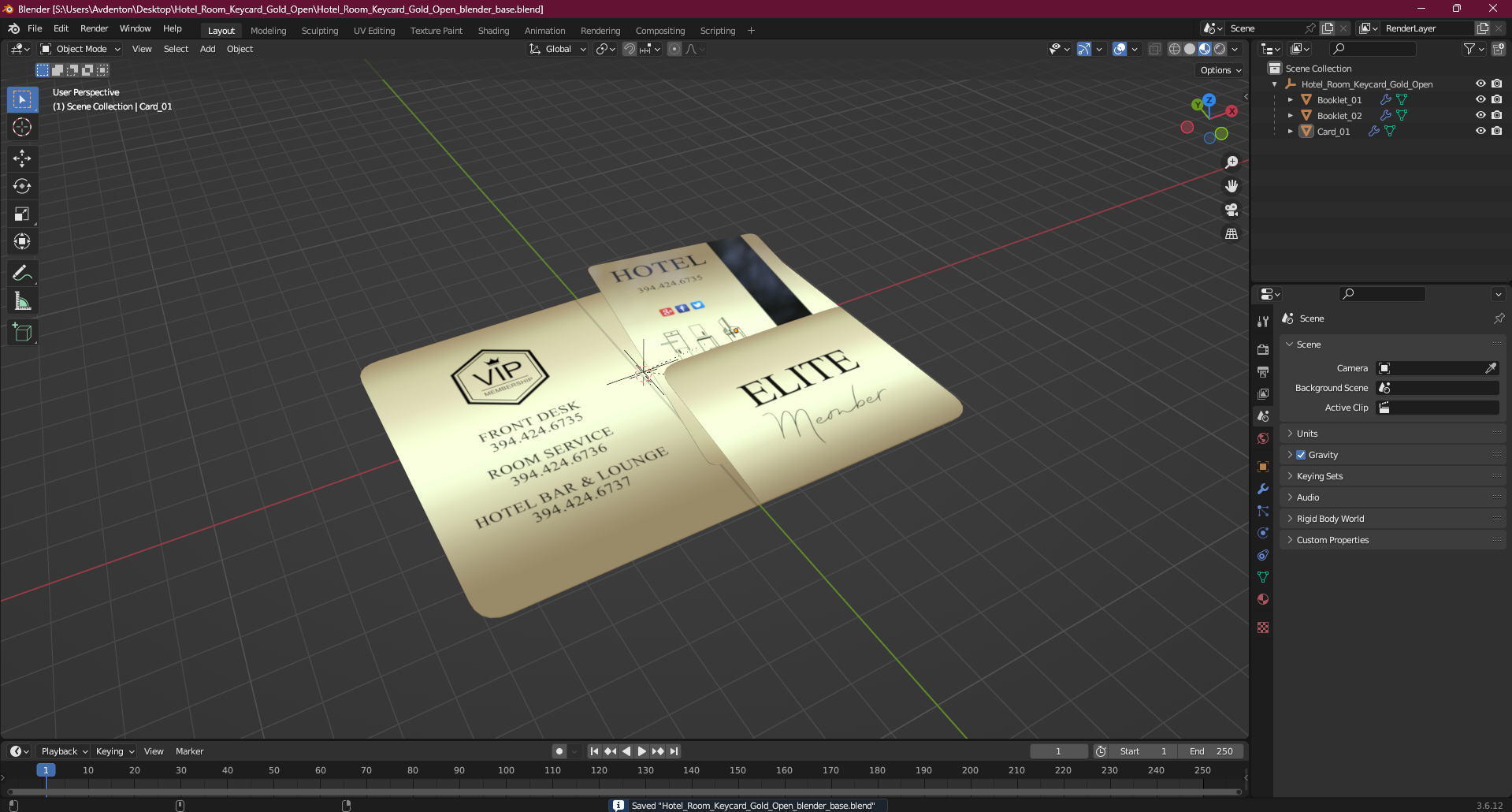Toggle the Gravity checkbox
The width and height of the screenshot is (1512, 812).
(1301, 455)
